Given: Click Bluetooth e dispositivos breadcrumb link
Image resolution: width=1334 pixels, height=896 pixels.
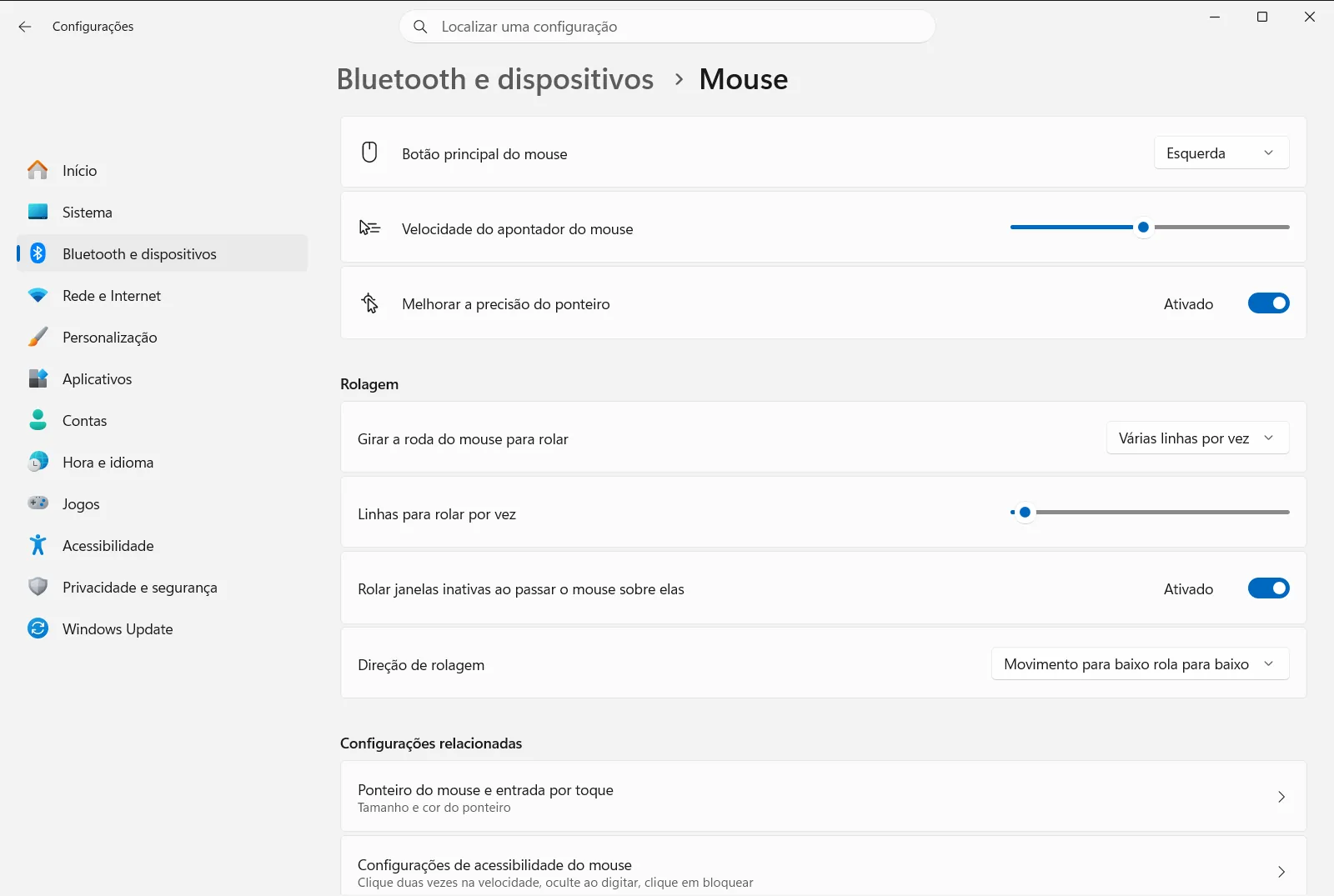Looking at the screenshot, I should tap(495, 79).
